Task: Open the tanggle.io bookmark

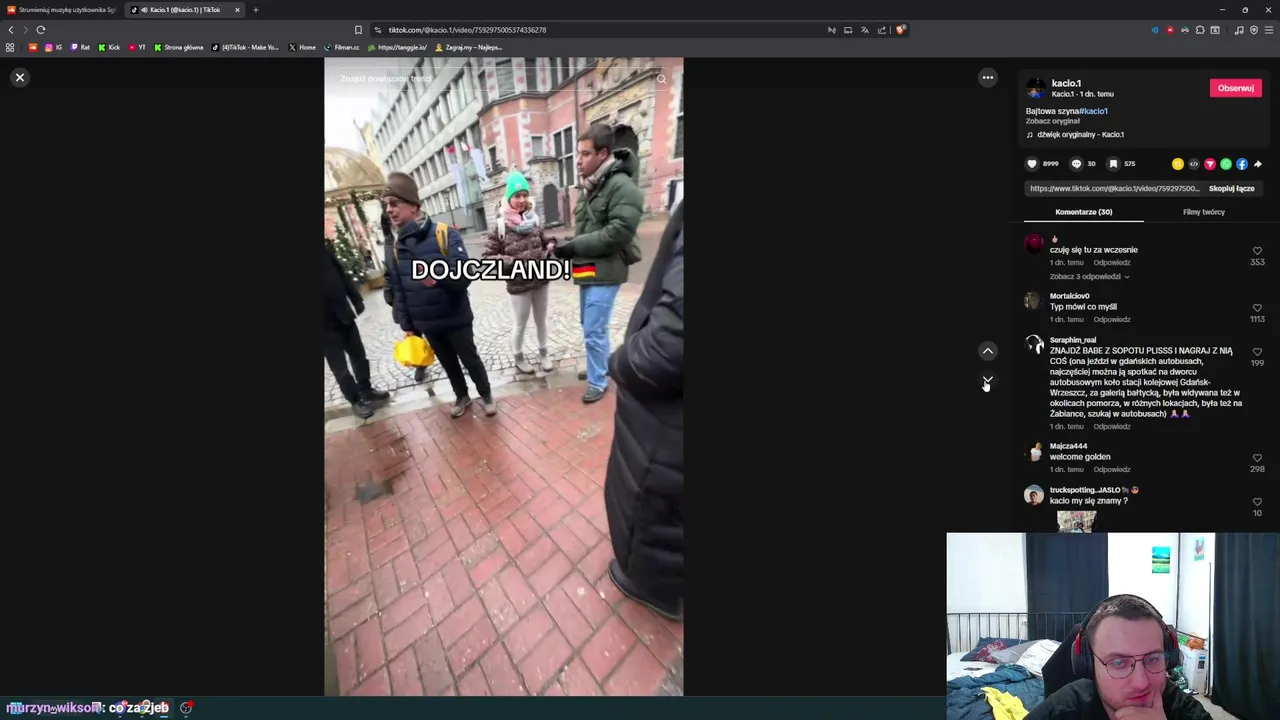Action: pyautogui.click(x=398, y=47)
